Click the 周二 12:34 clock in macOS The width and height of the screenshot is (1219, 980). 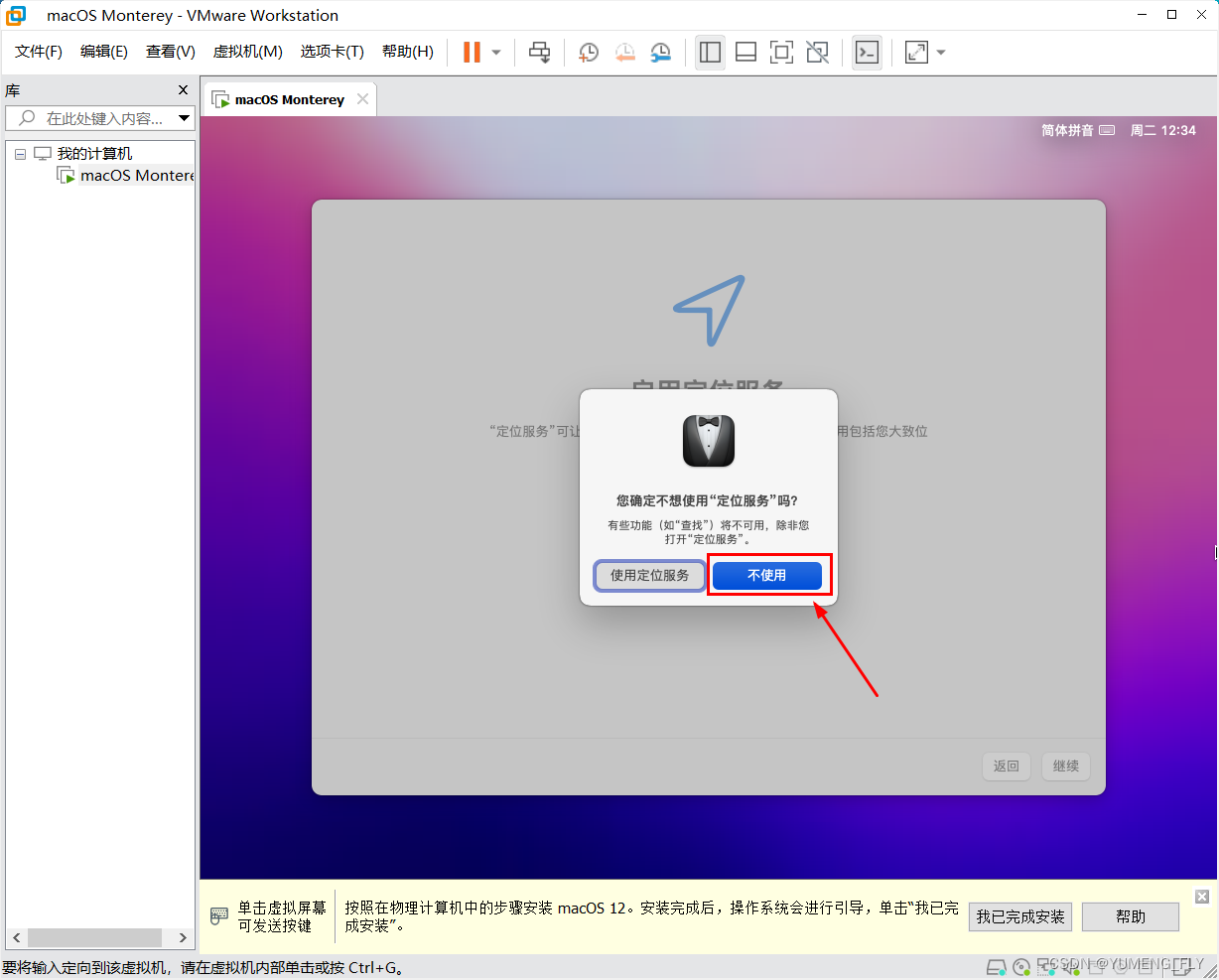coord(1163,130)
